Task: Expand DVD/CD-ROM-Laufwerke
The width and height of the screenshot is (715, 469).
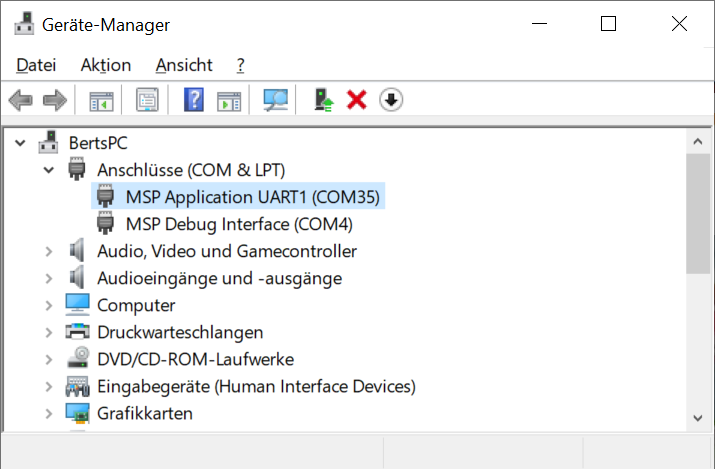Action: tap(49, 359)
